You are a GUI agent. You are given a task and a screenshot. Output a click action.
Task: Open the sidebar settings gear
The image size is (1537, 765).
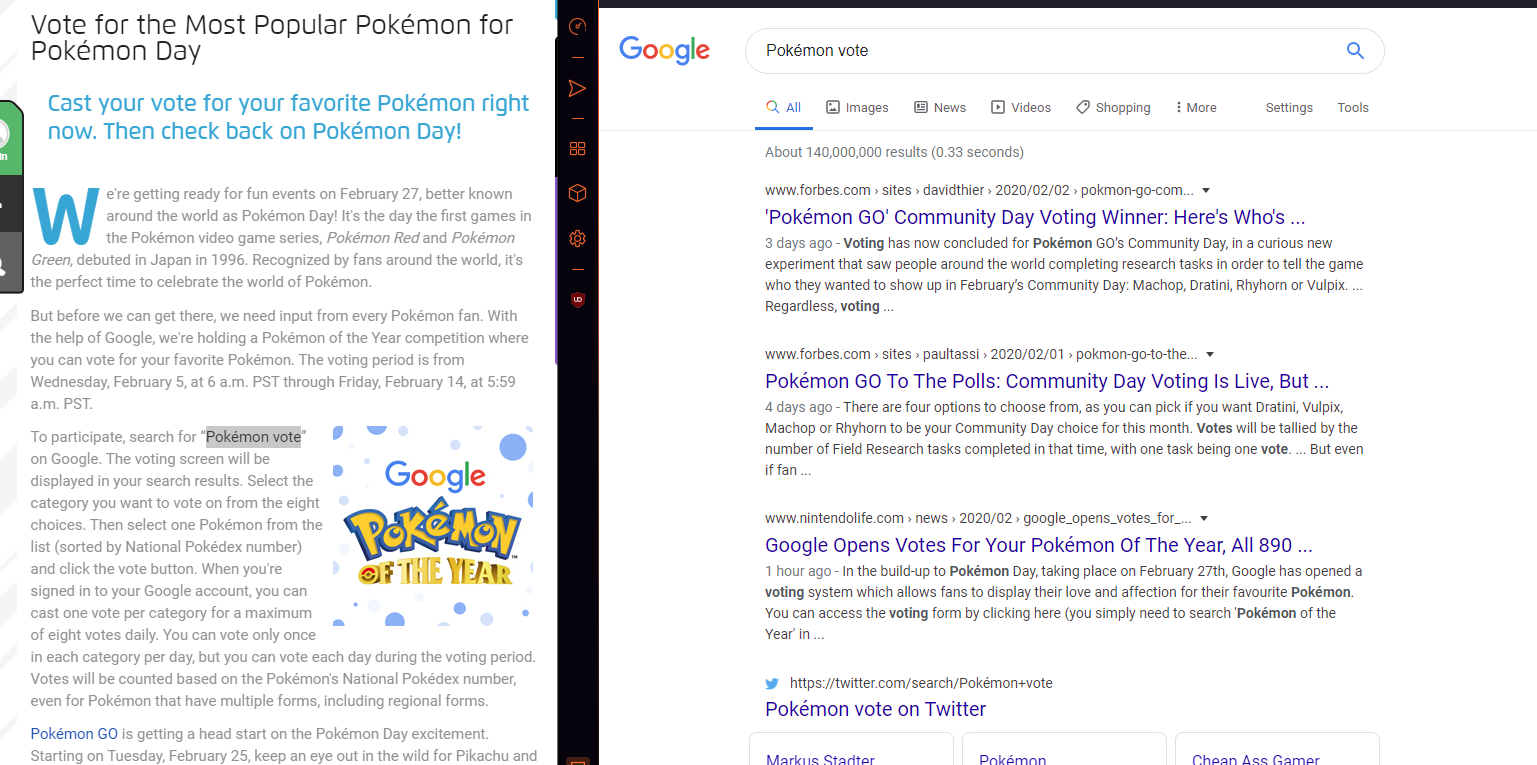(x=577, y=238)
